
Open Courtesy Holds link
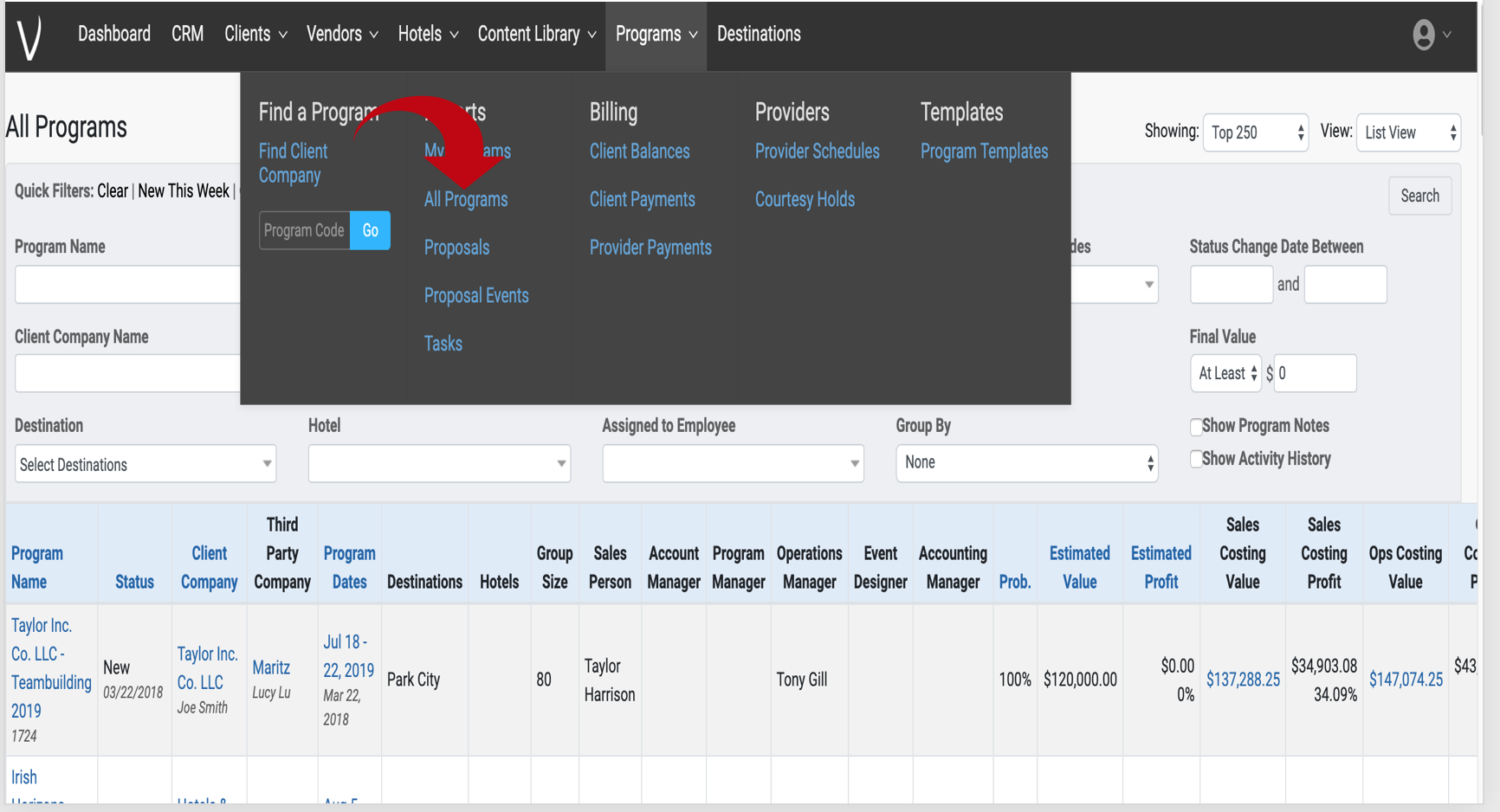click(805, 199)
